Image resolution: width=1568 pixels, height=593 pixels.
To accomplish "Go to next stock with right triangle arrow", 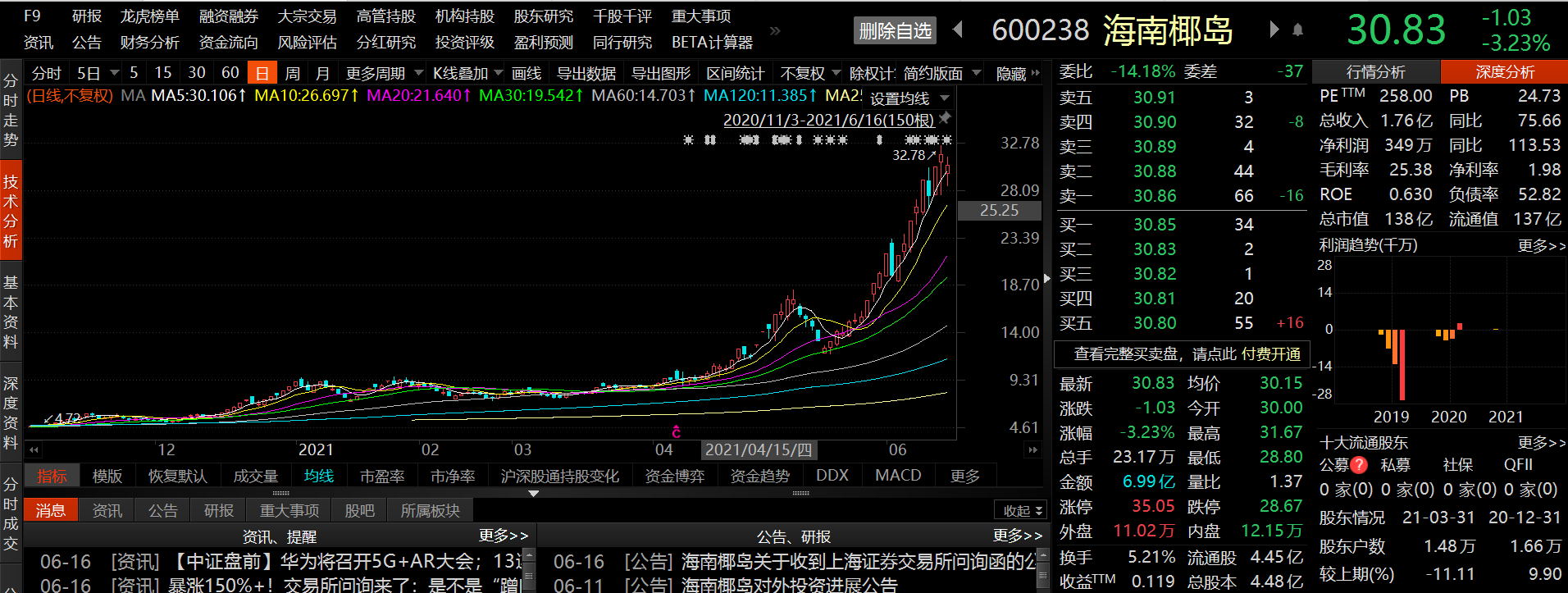I will (x=1274, y=30).
